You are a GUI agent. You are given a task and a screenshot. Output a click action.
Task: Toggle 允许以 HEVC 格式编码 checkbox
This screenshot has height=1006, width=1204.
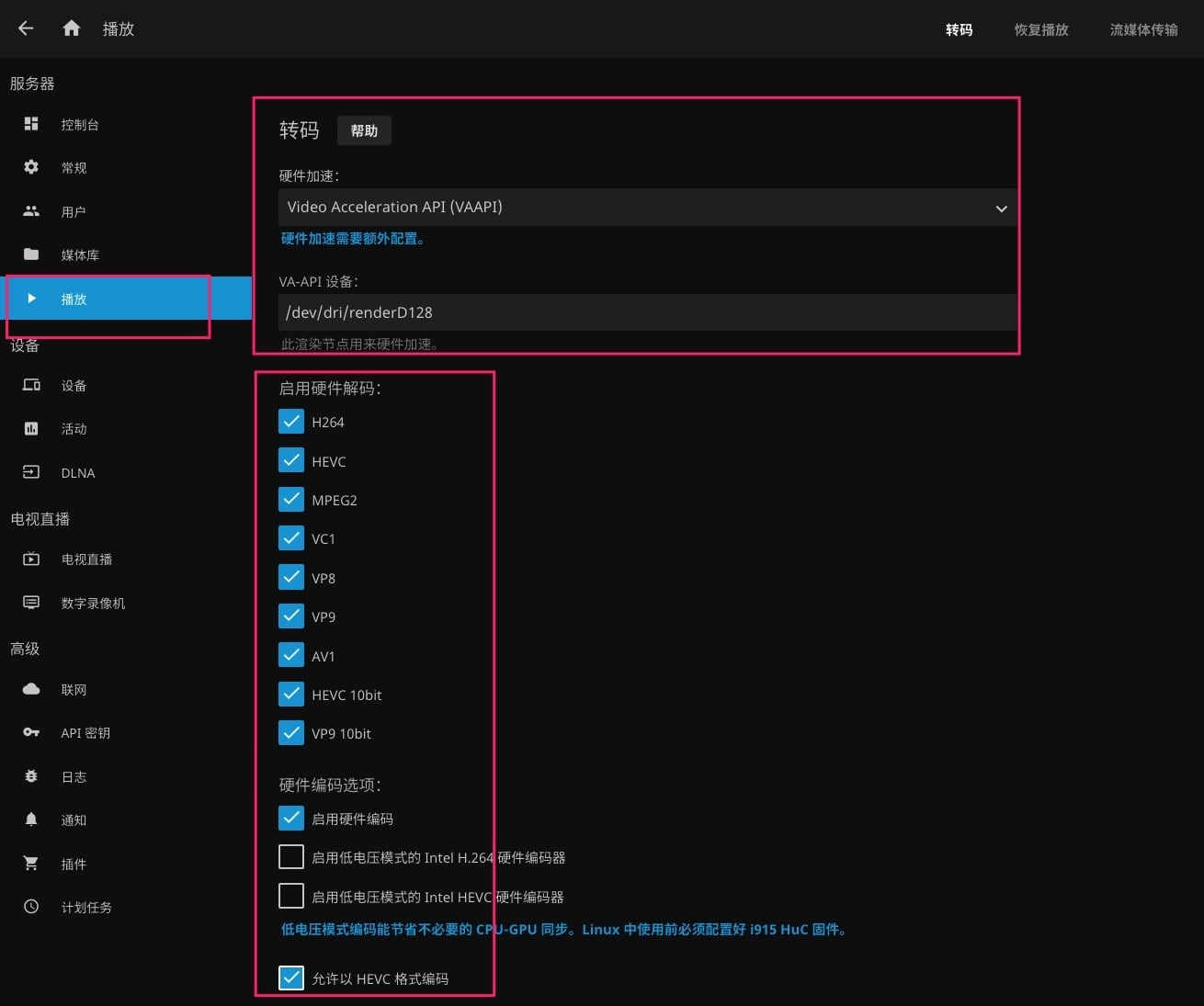tap(291, 978)
